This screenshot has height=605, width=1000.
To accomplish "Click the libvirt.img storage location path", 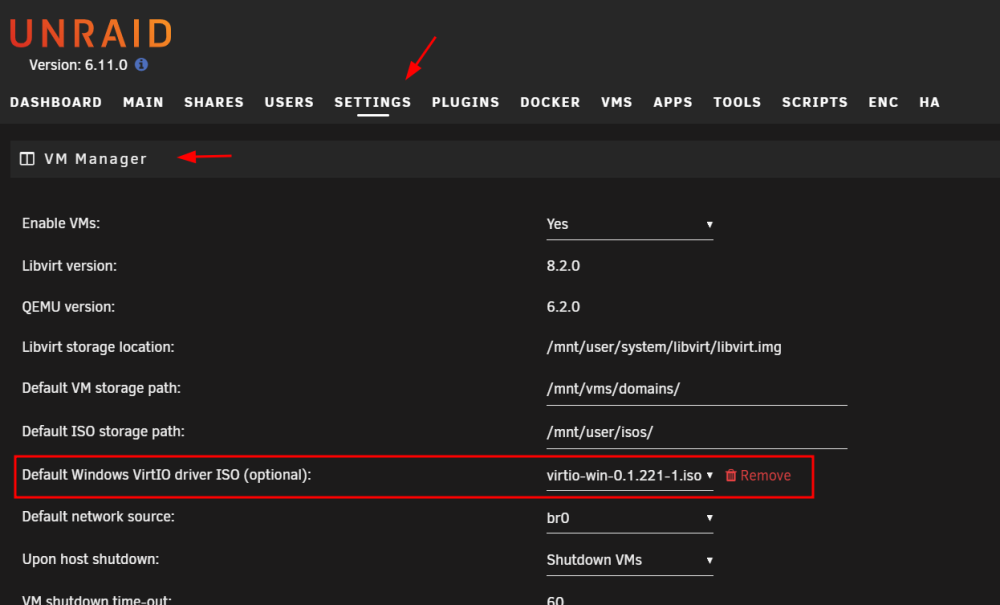I will tap(664, 347).
